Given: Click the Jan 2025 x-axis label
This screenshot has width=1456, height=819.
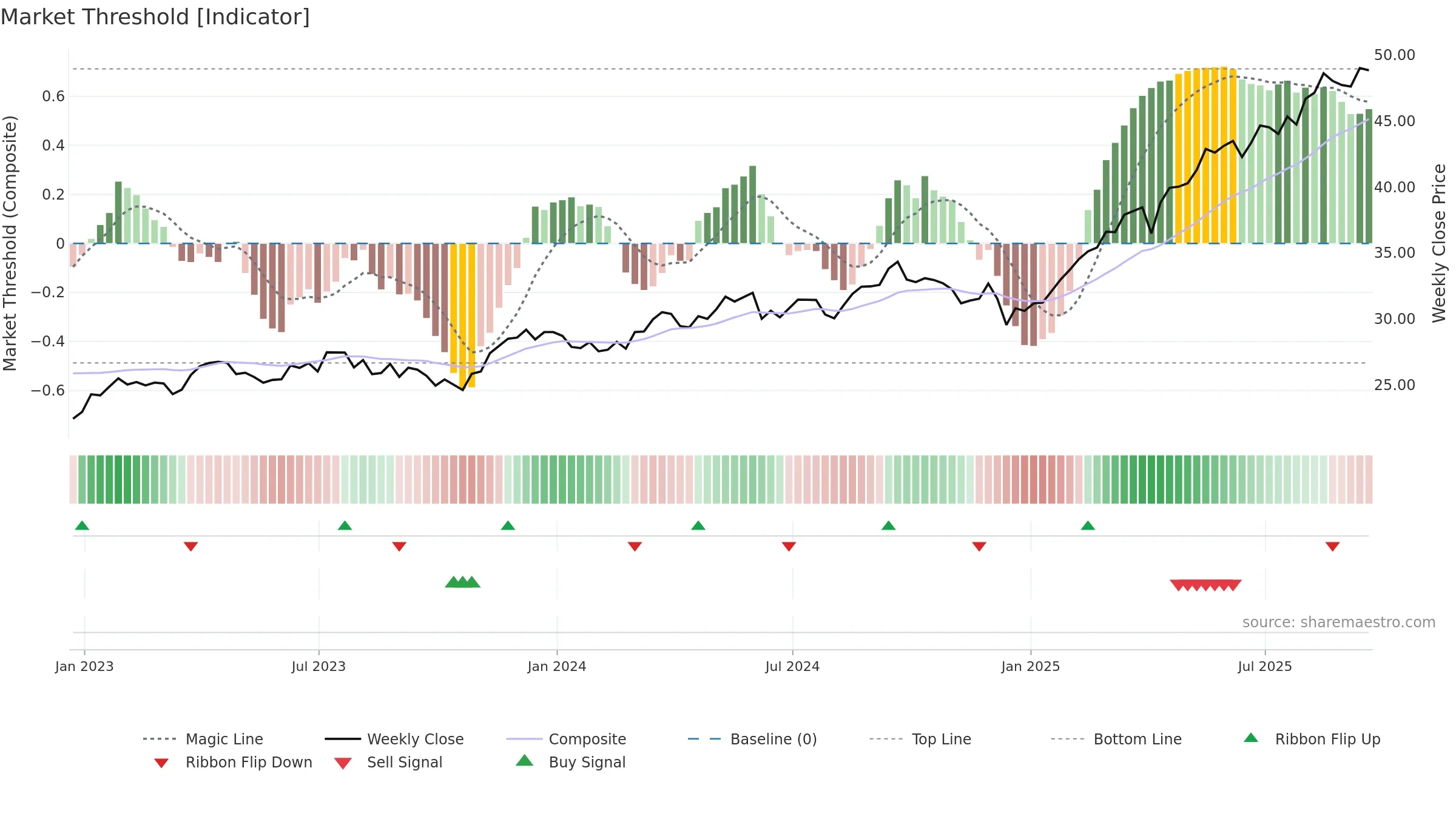Looking at the screenshot, I should click(1031, 666).
